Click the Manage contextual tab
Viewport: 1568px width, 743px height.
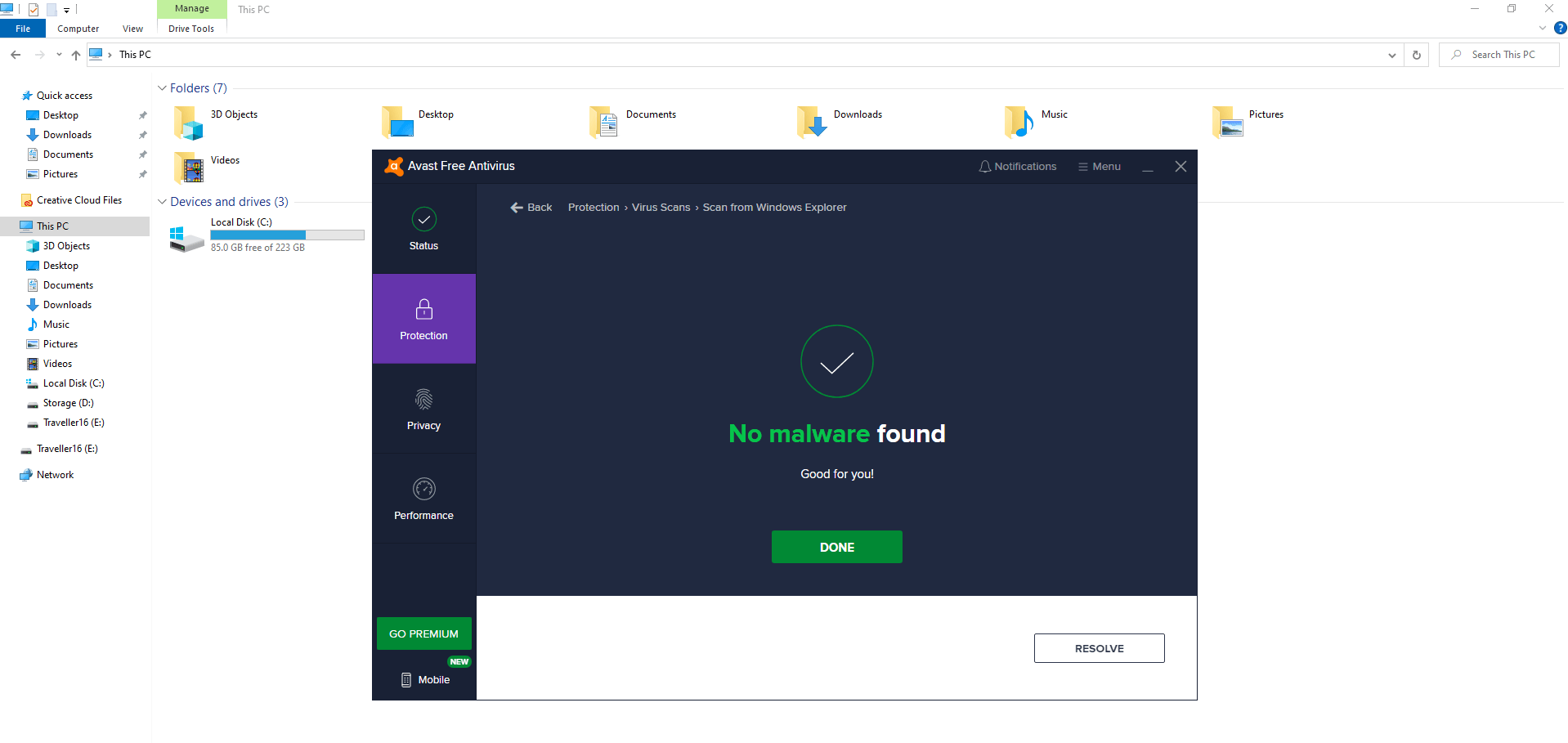pyautogui.click(x=192, y=9)
